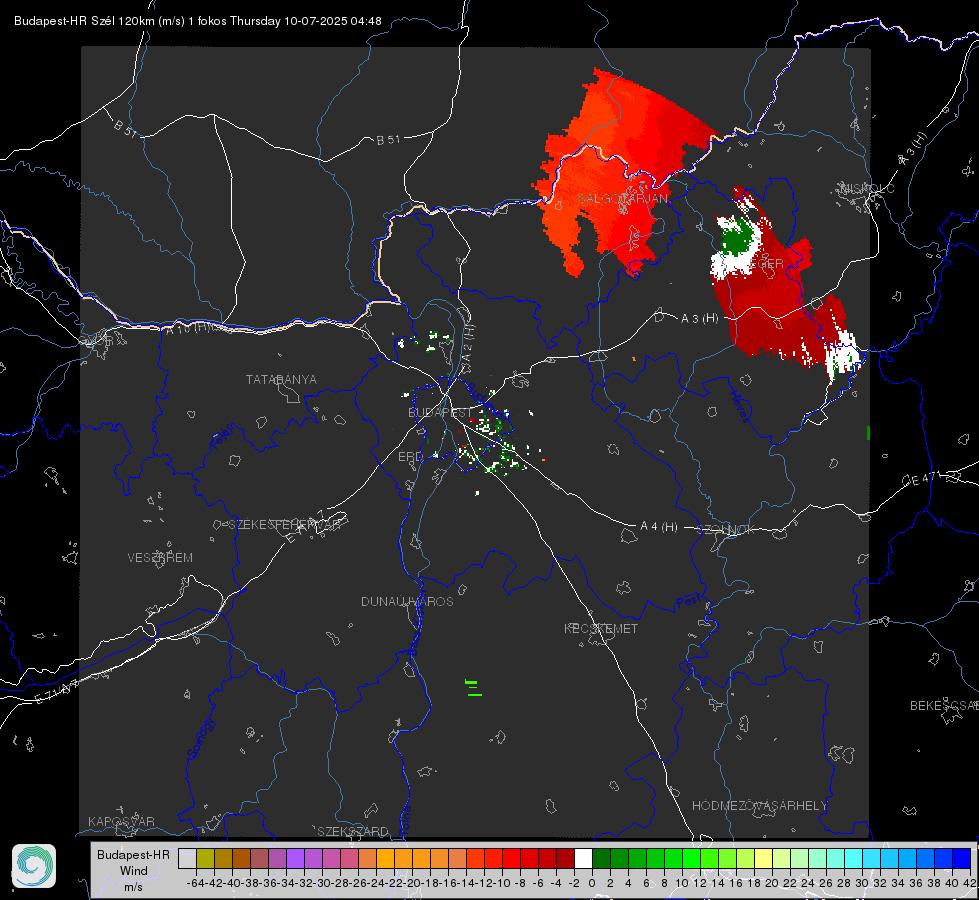The width and height of the screenshot is (979, 900).
Task: Pick the white swatch between -2 and 0
Action: (583, 858)
